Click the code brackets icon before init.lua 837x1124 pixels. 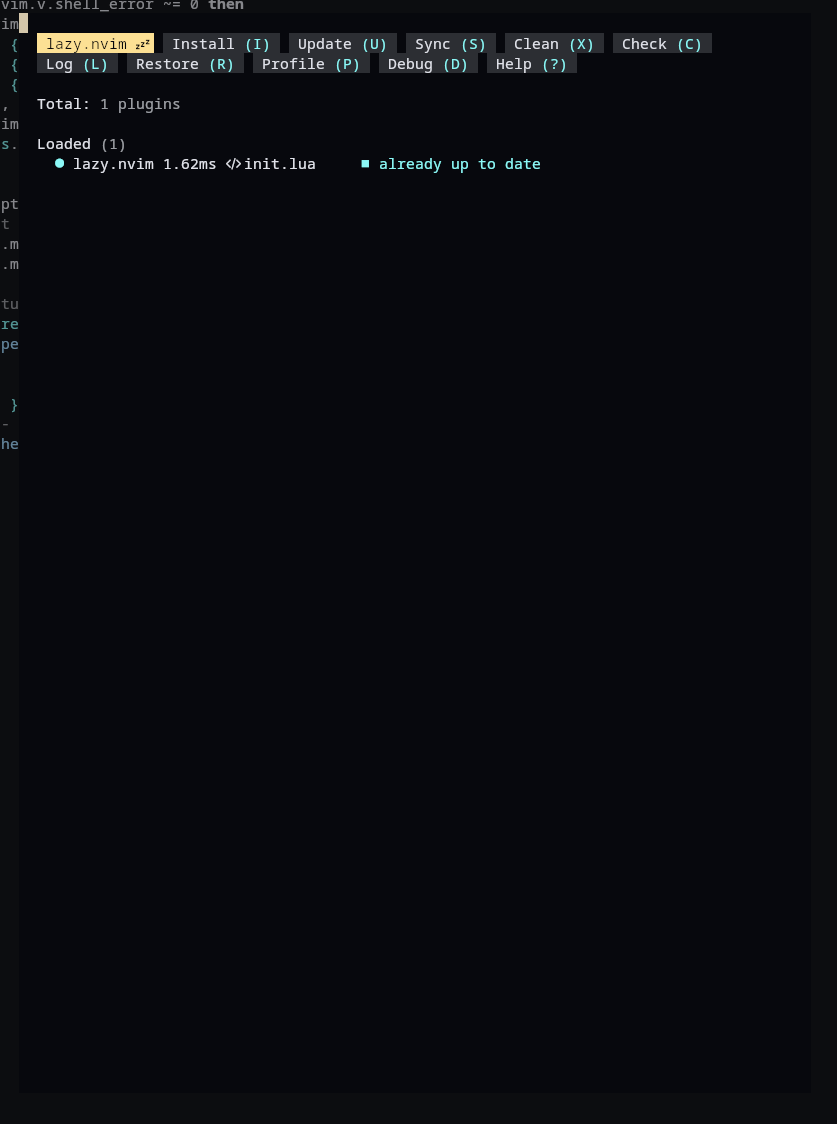click(233, 164)
